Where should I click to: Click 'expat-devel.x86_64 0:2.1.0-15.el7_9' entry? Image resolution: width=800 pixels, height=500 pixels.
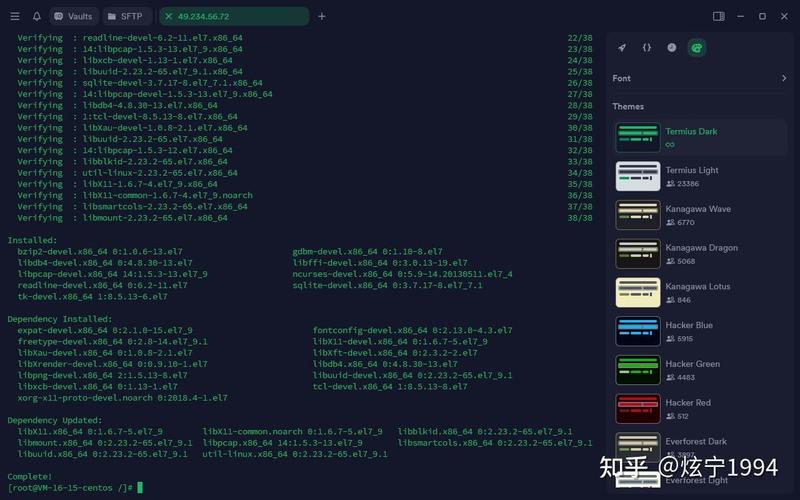pyautogui.click(x=105, y=330)
